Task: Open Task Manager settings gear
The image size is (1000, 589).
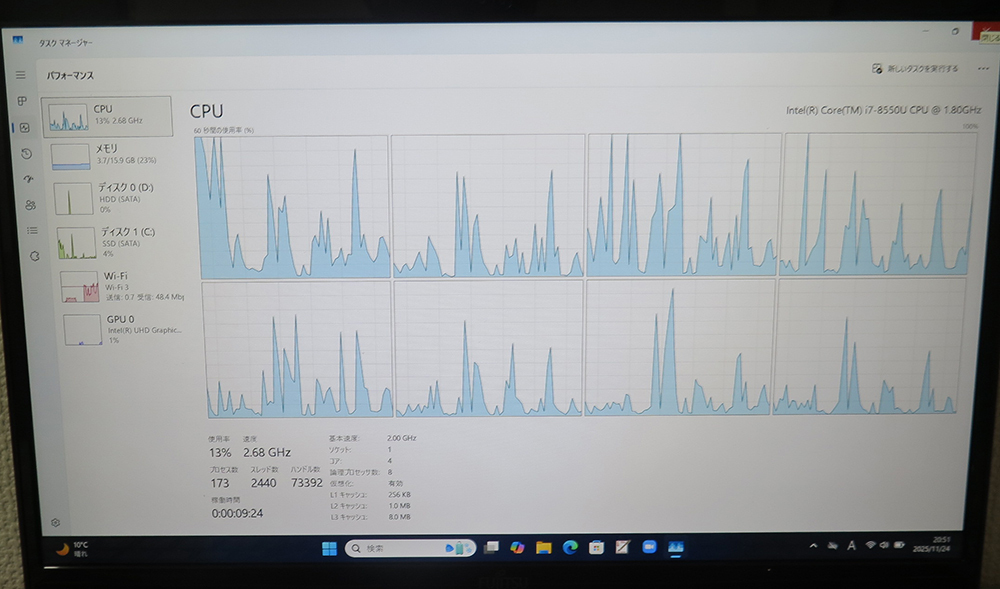Action: click(x=55, y=523)
